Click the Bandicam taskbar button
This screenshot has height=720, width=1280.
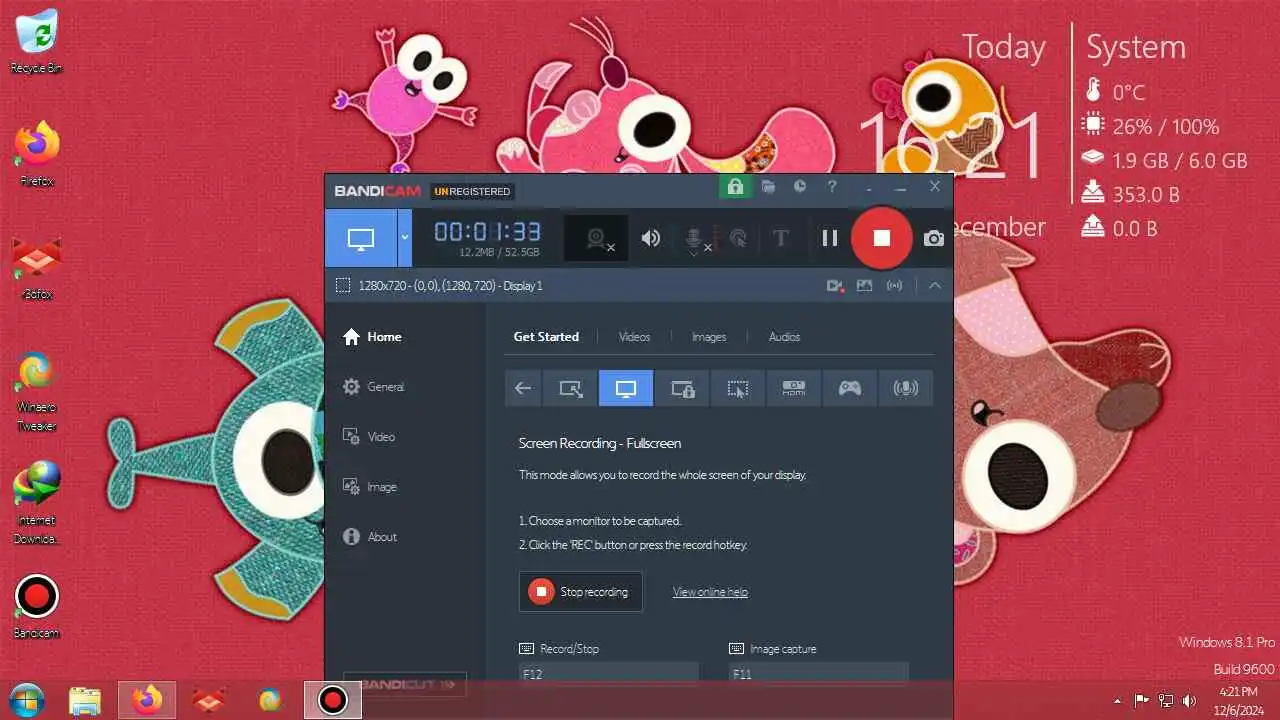pos(333,700)
